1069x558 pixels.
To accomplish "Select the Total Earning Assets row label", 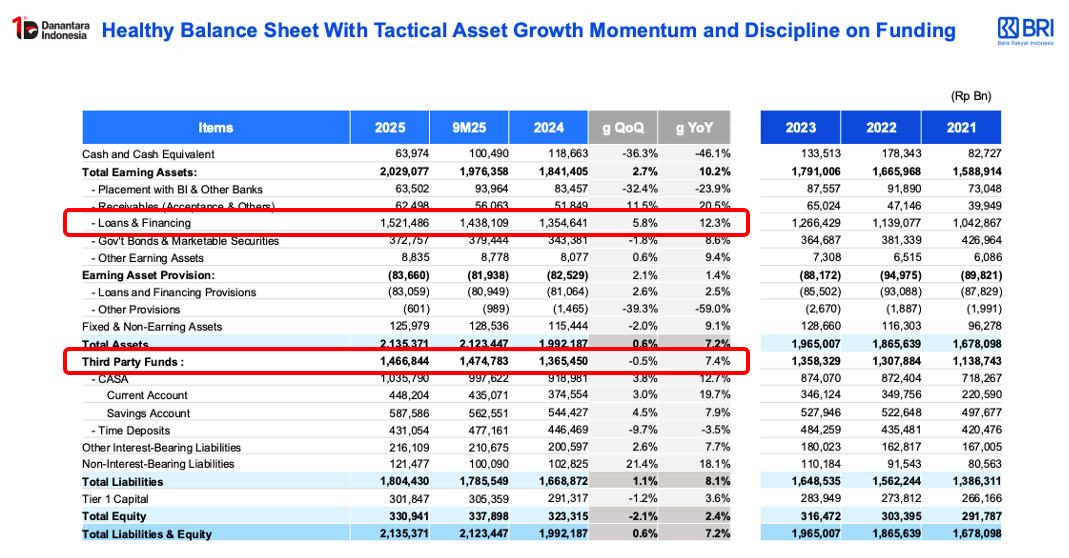I will click(x=139, y=172).
